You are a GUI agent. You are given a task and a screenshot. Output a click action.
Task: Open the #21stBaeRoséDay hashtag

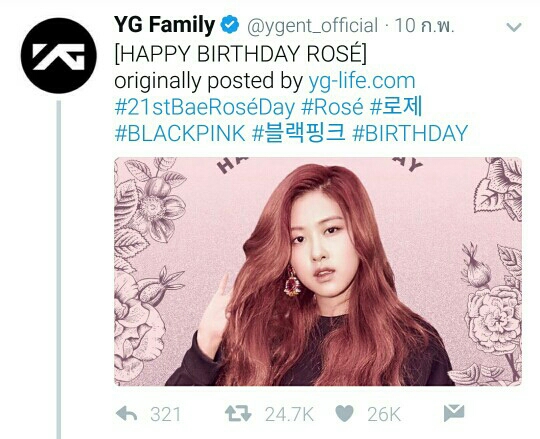[205, 107]
